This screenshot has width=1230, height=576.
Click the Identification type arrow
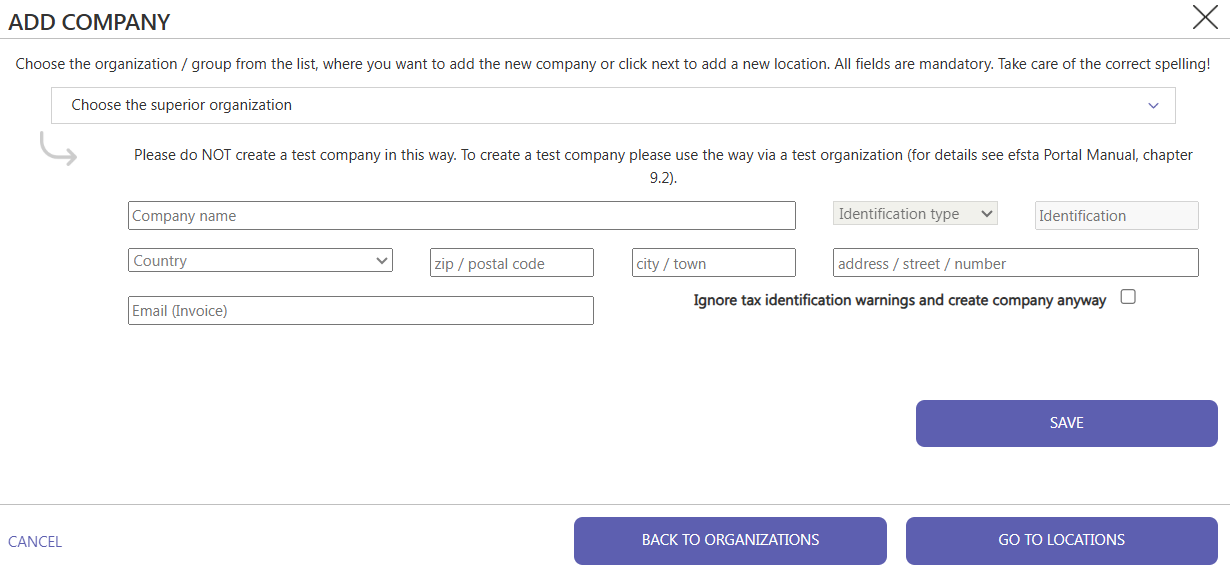(987, 214)
